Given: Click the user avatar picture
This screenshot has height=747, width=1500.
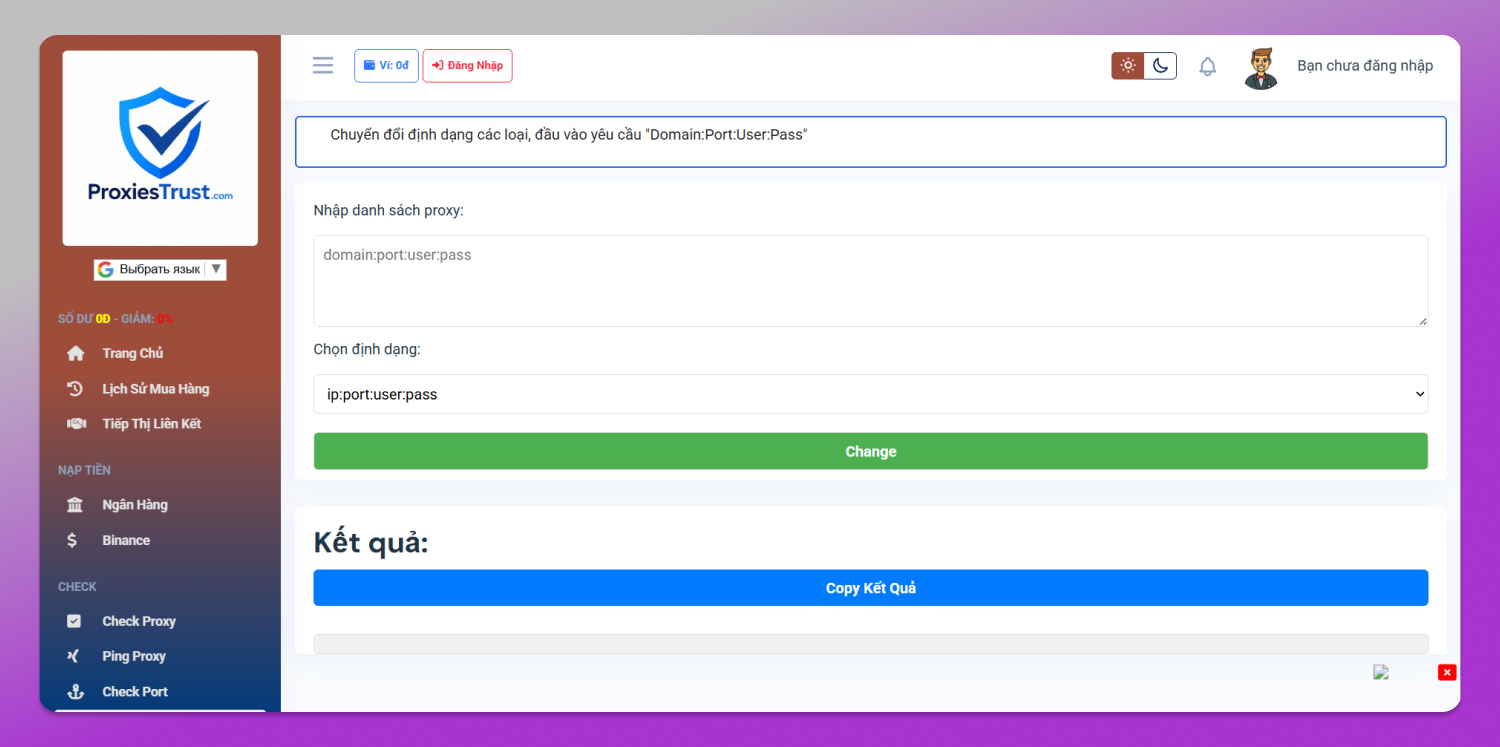Looking at the screenshot, I should click(x=1262, y=67).
